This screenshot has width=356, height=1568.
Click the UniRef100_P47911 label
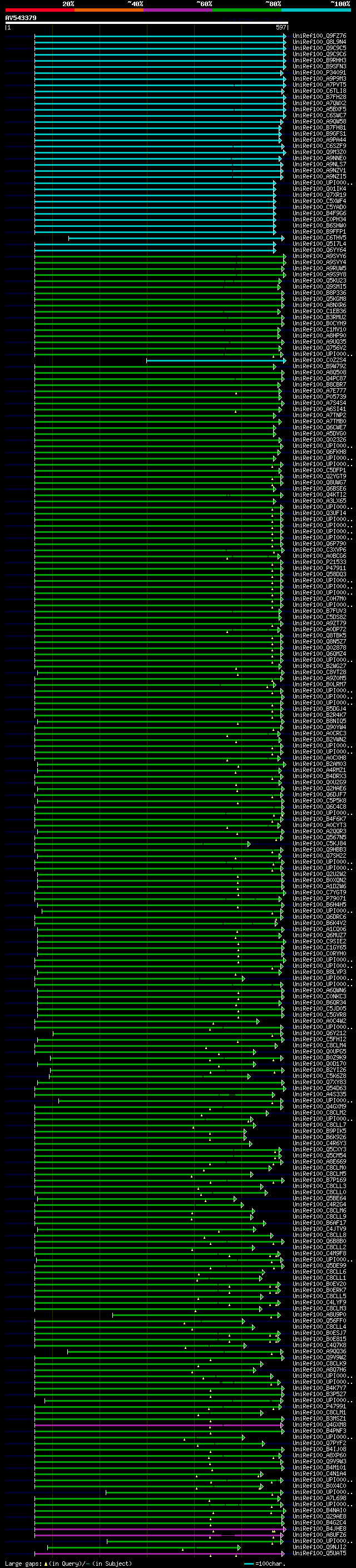pos(319,568)
